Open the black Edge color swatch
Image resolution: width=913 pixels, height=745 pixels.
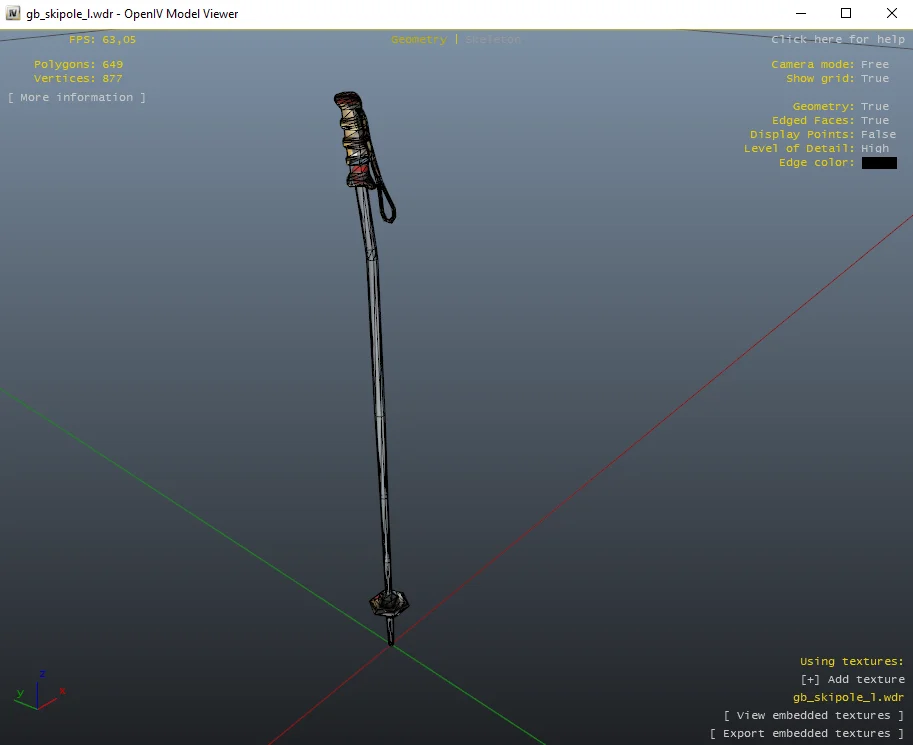(879, 163)
